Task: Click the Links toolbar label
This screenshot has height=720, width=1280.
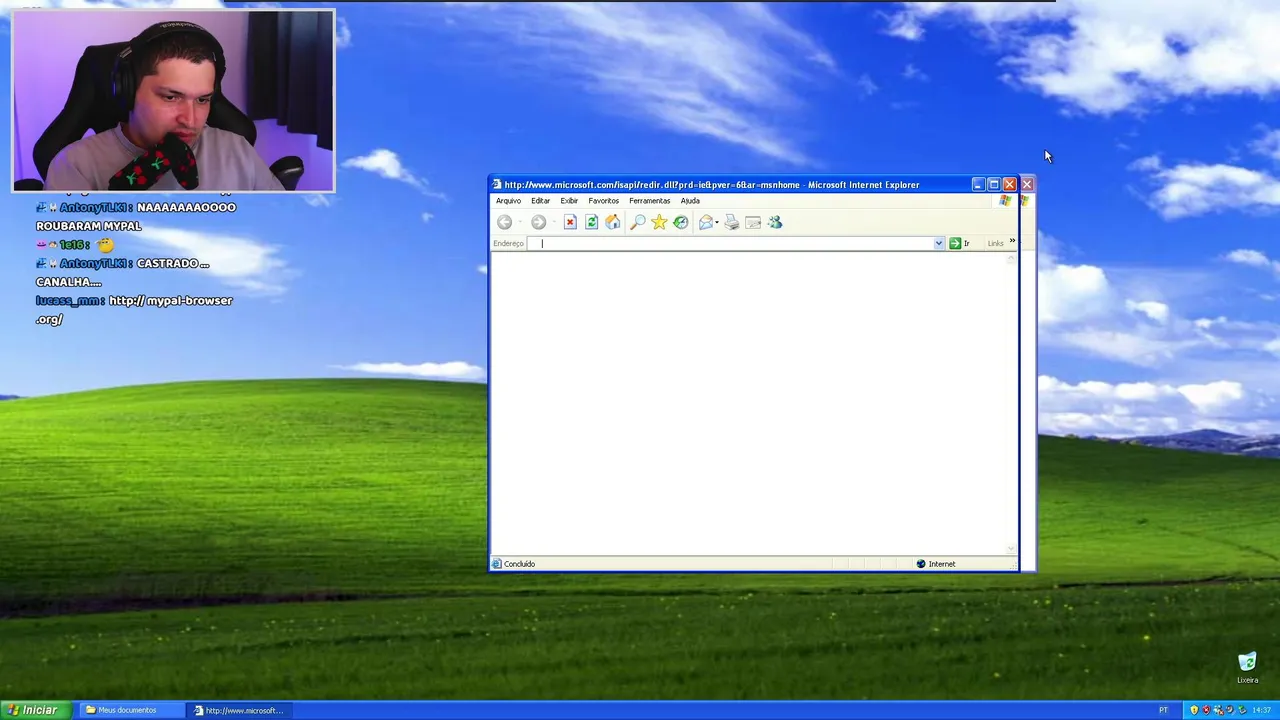Action: point(995,243)
